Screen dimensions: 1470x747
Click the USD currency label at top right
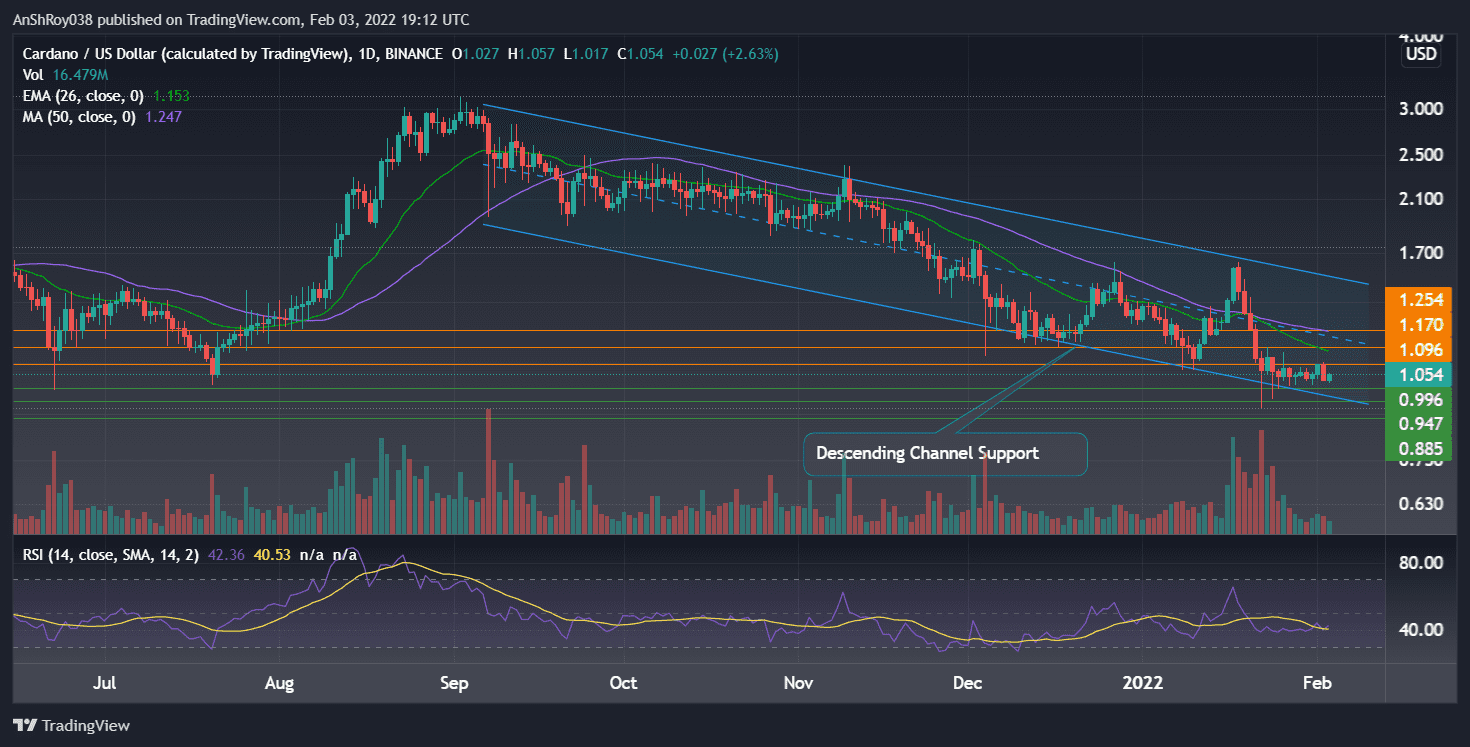point(1419,55)
